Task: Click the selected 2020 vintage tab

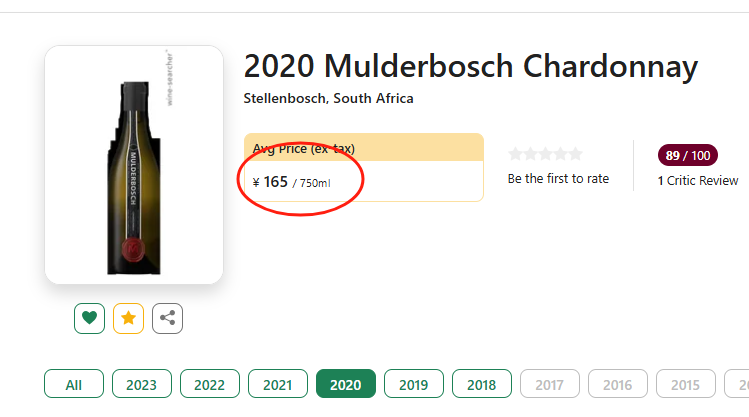Action: [x=346, y=384]
